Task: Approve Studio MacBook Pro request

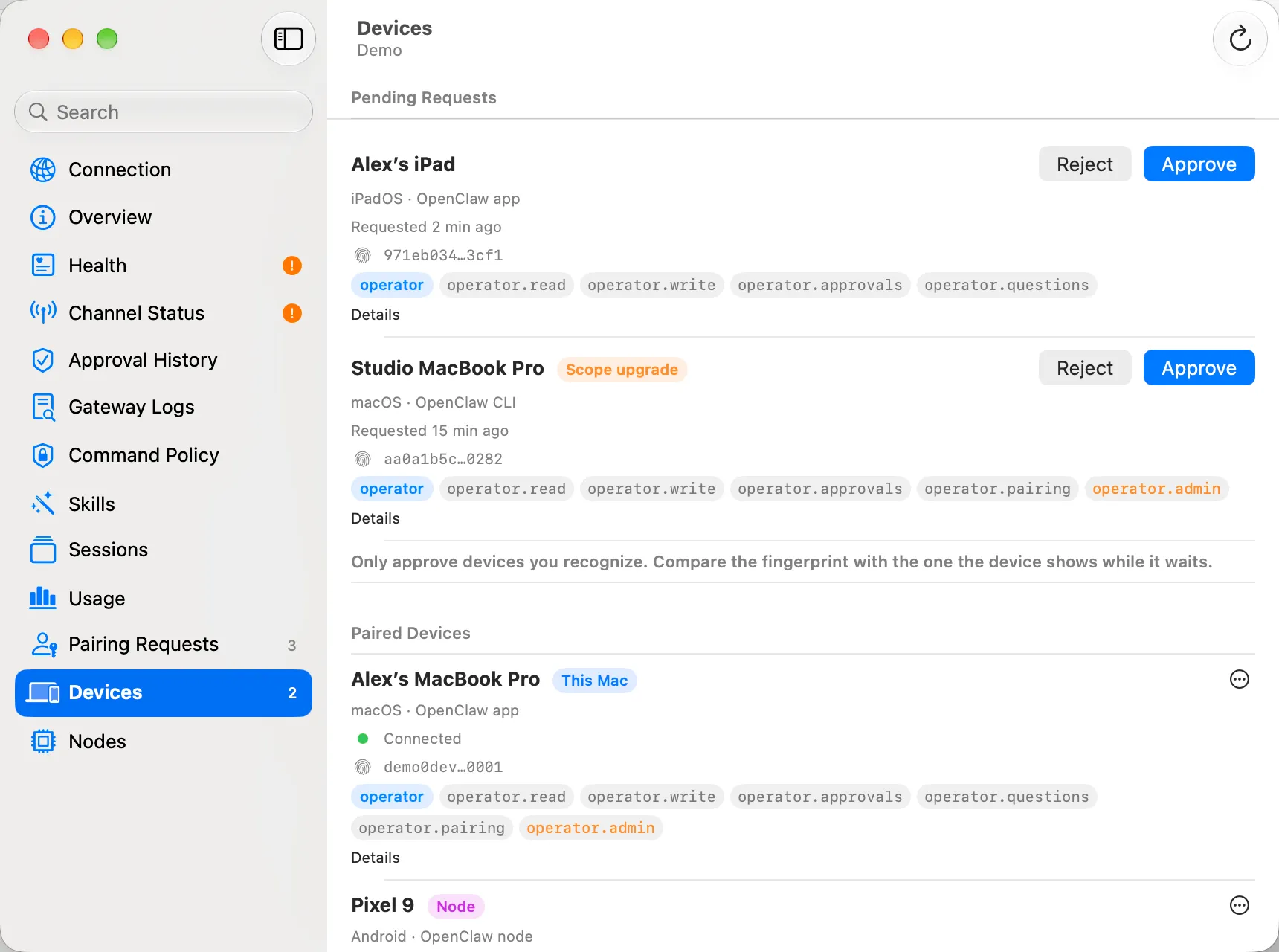Action: click(x=1199, y=367)
